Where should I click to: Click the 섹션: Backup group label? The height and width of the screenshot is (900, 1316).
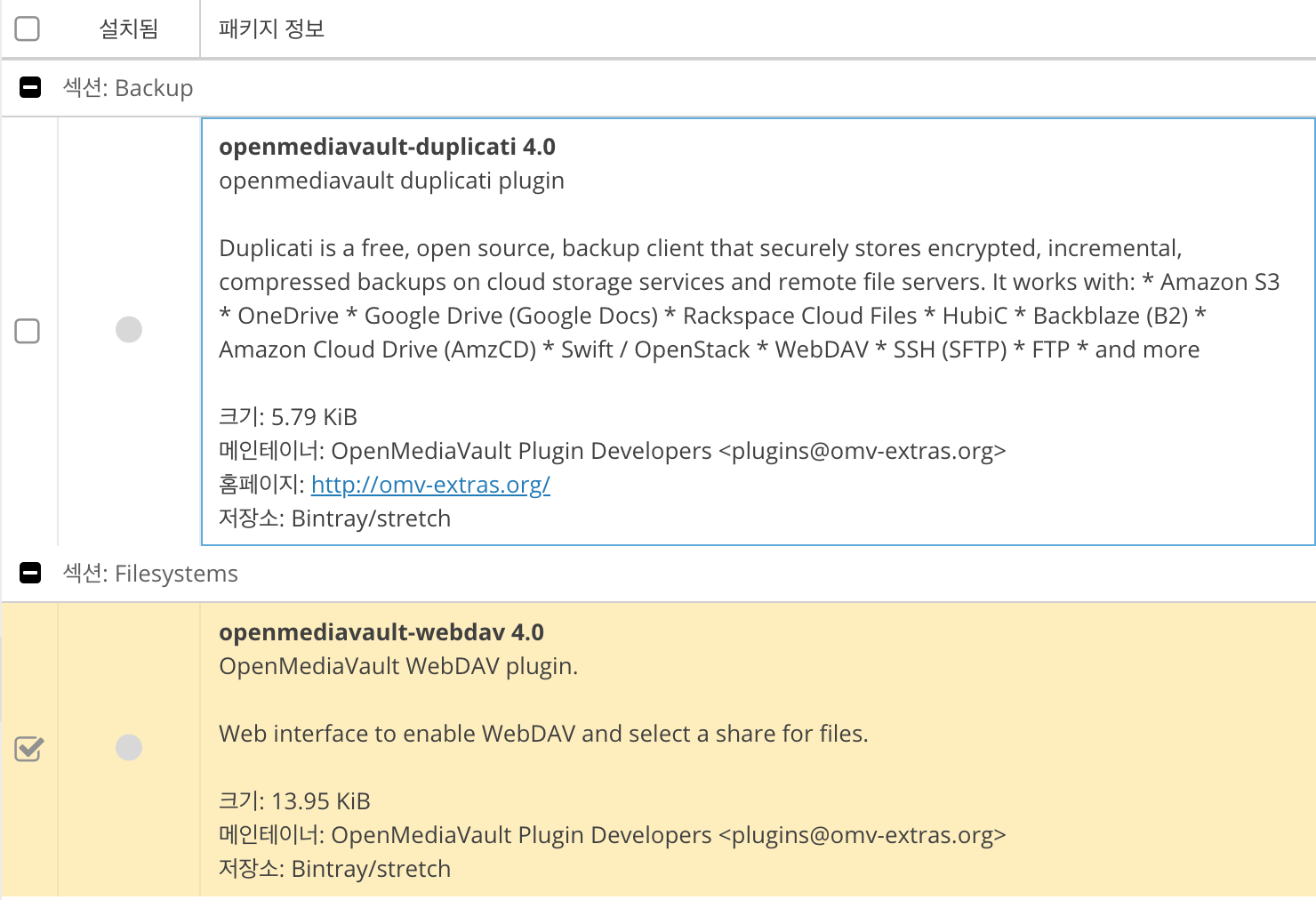coord(128,88)
